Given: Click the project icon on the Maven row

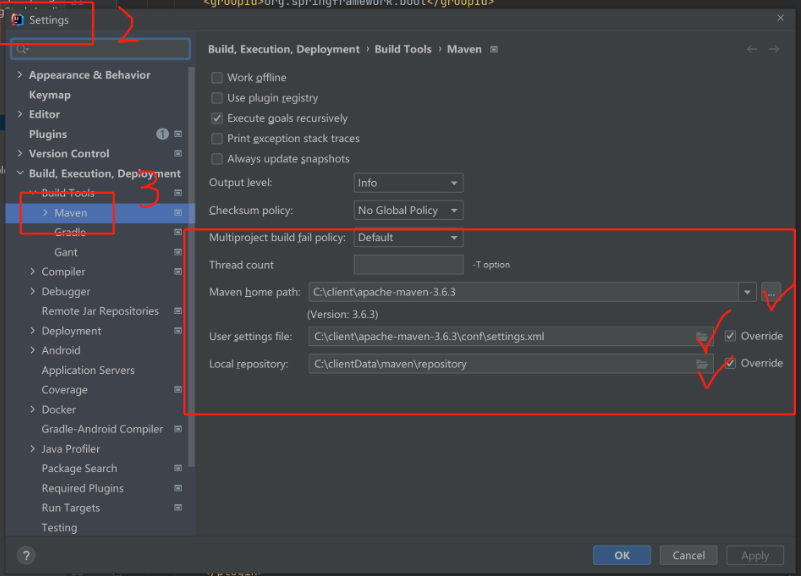Looking at the screenshot, I should click(x=178, y=213).
